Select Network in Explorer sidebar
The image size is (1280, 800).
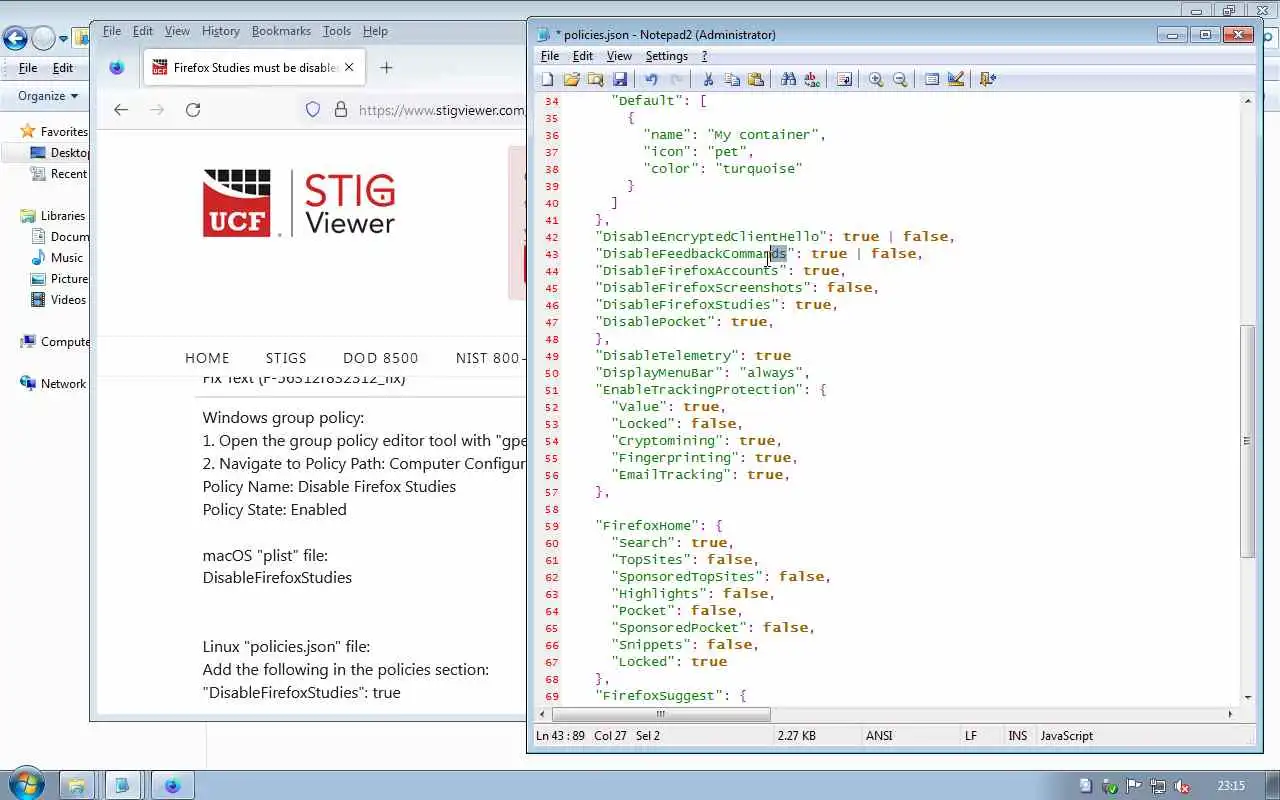[x=63, y=384]
